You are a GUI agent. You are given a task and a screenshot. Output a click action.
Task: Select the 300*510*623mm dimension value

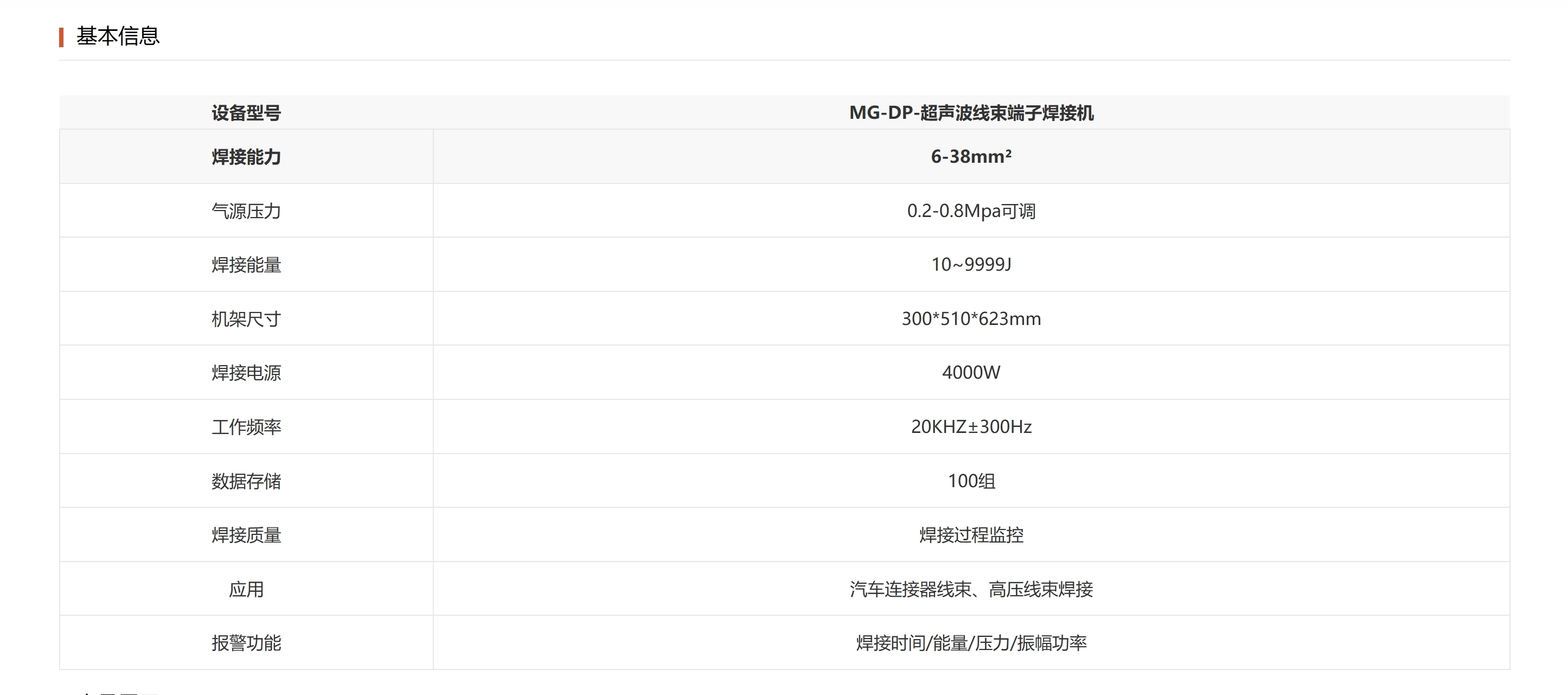tap(970, 318)
